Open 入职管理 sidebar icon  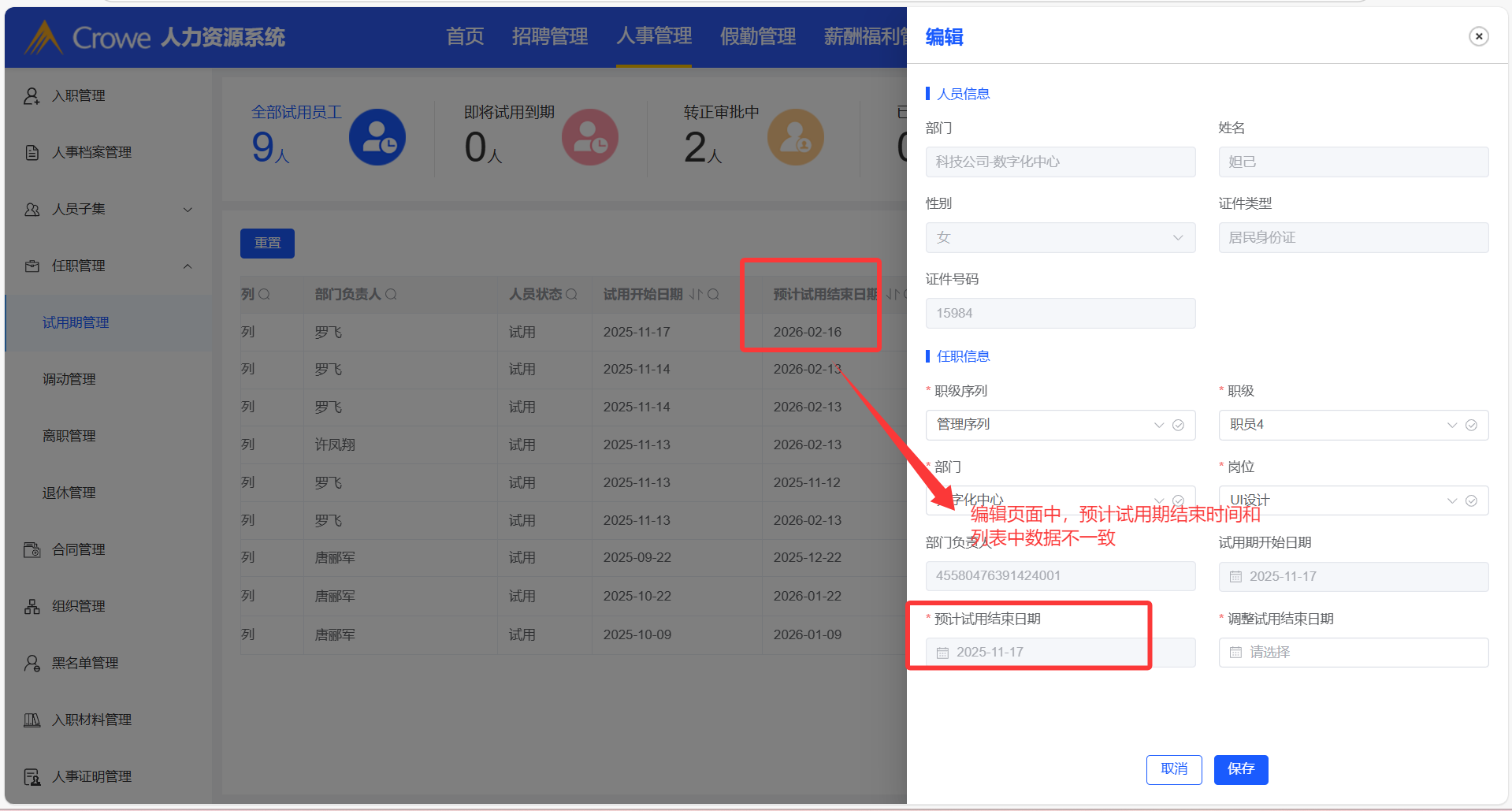pos(32,96)
